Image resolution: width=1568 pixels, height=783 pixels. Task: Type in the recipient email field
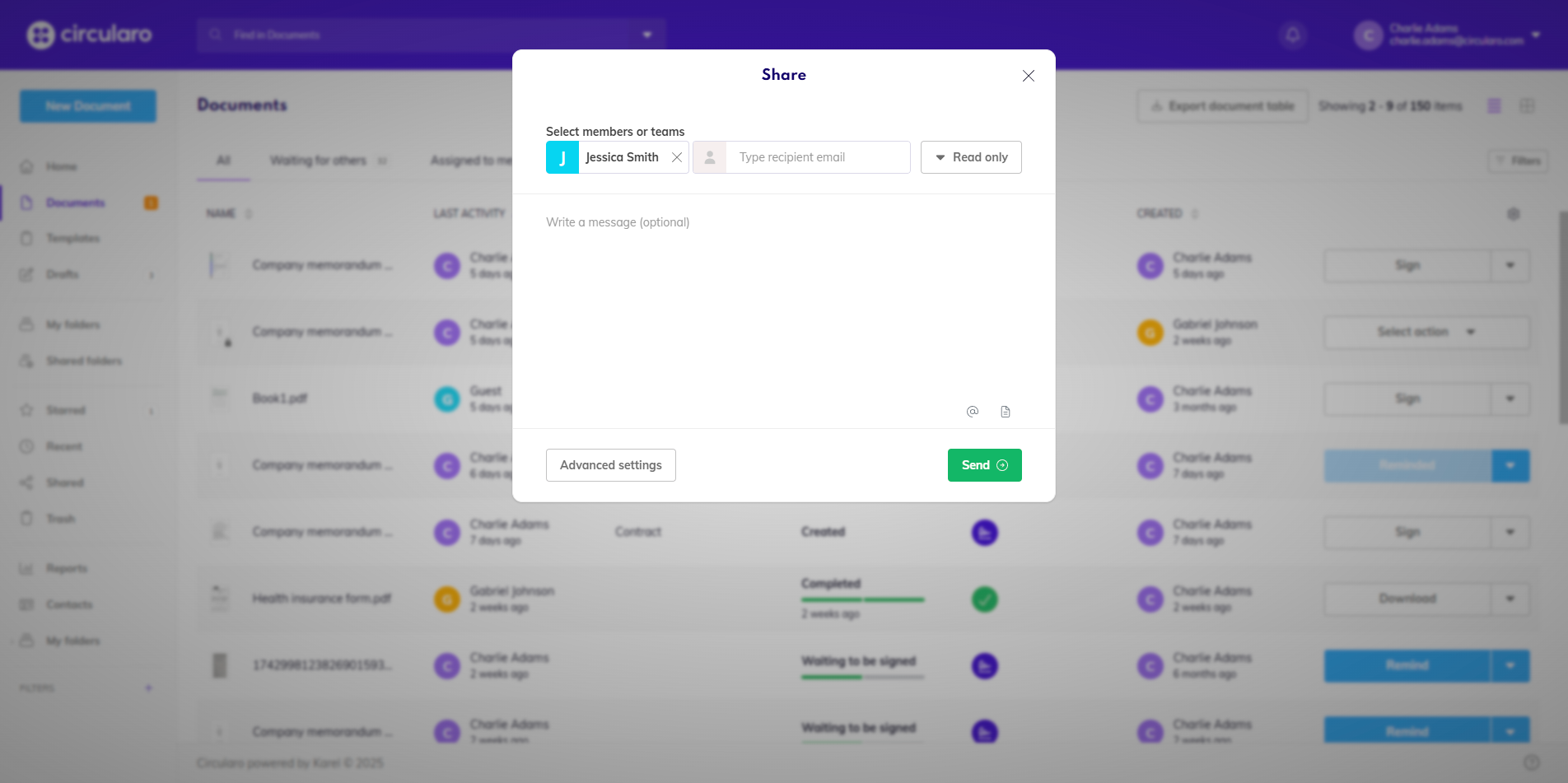point(817,157)
